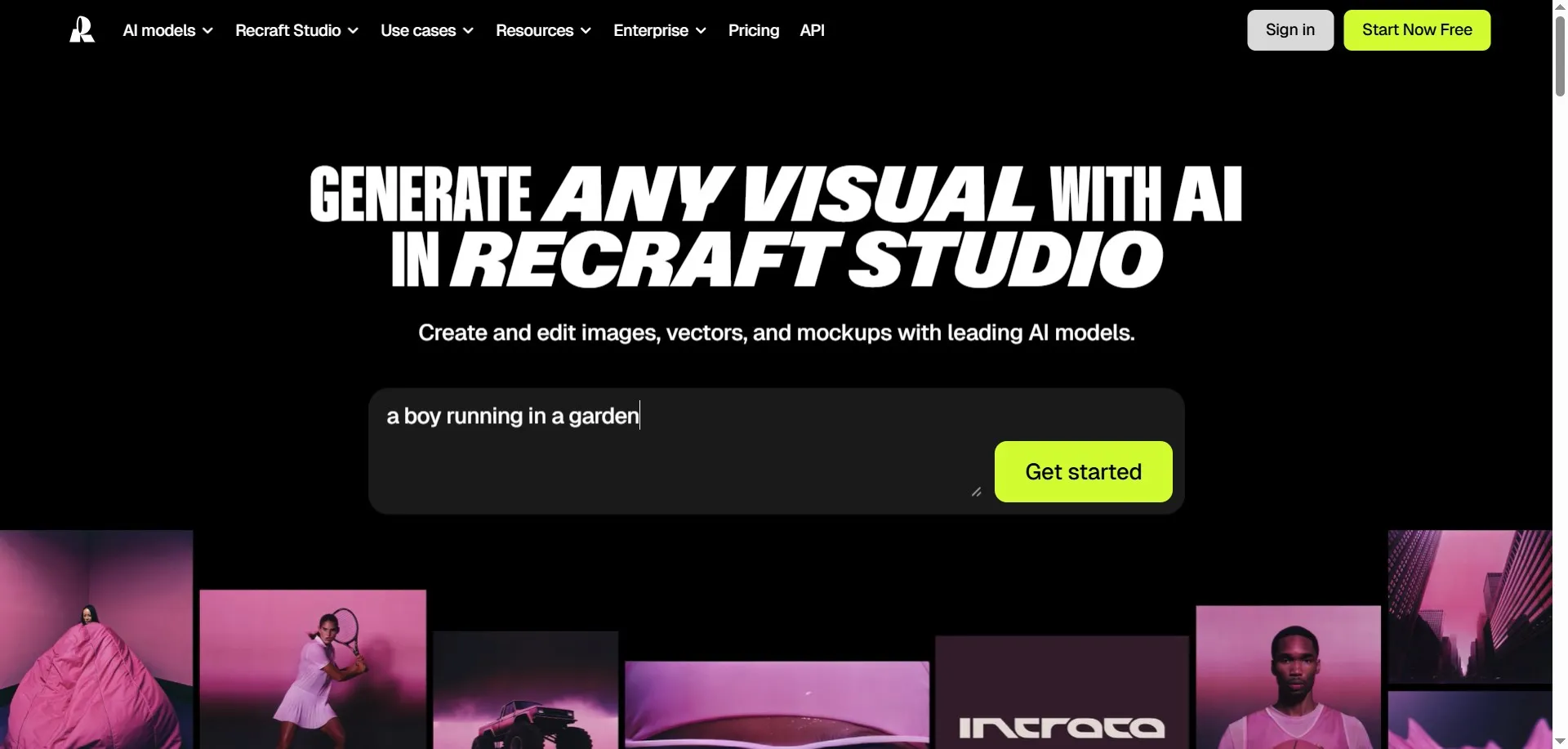Select the monster truck image thumbnail
The width and height of the screenshot is (1568, 749).
coord(525,690)
